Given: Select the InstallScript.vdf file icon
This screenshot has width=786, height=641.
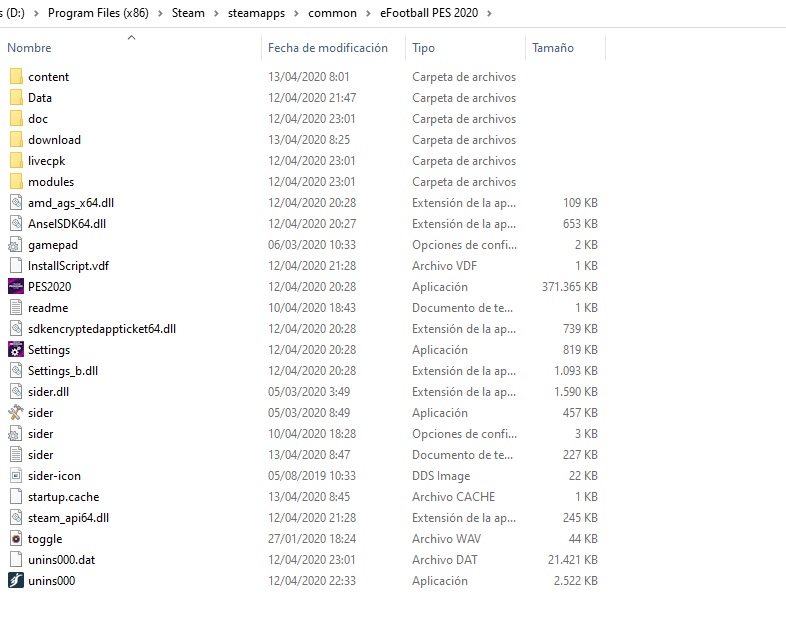Looking at the screenshot, I should point(16,266).
